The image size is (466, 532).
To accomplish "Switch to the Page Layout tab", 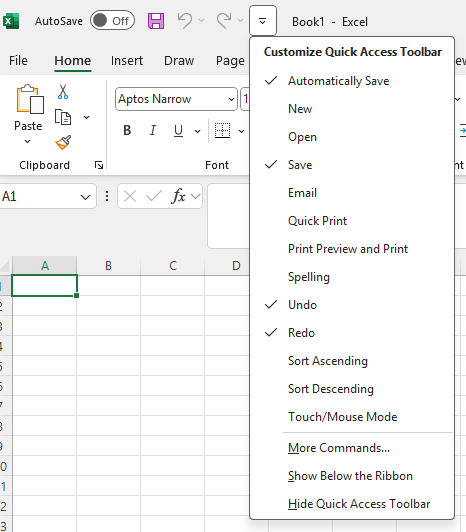I will tap(230, 61).
